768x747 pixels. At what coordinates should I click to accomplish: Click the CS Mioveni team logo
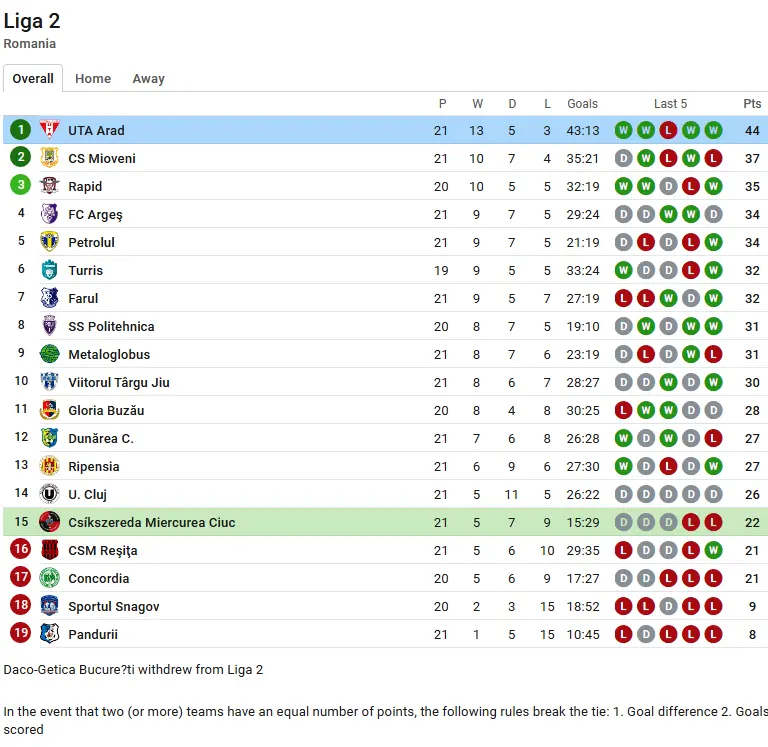coord(49,158)
